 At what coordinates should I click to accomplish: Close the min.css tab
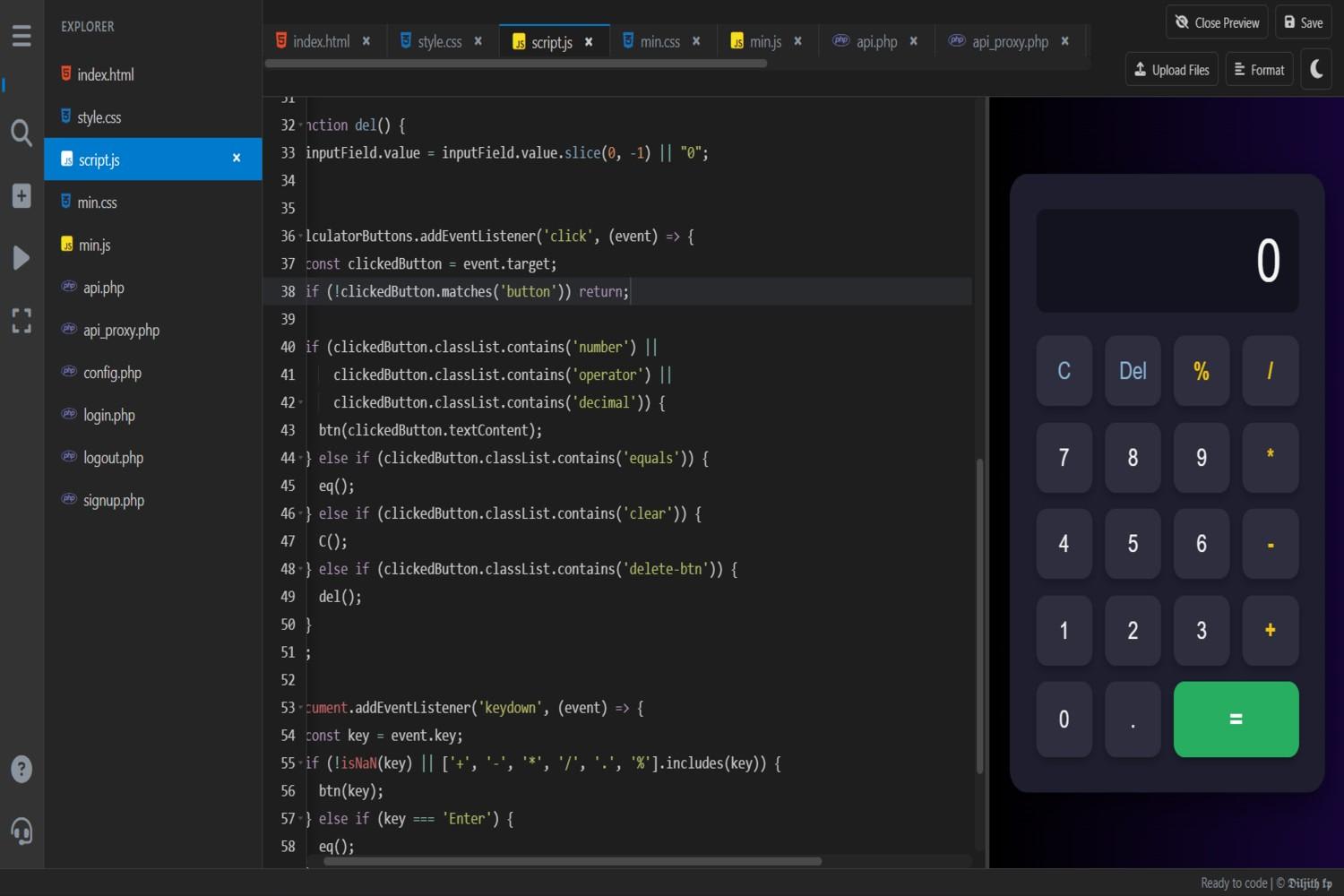tap(696, 41)
